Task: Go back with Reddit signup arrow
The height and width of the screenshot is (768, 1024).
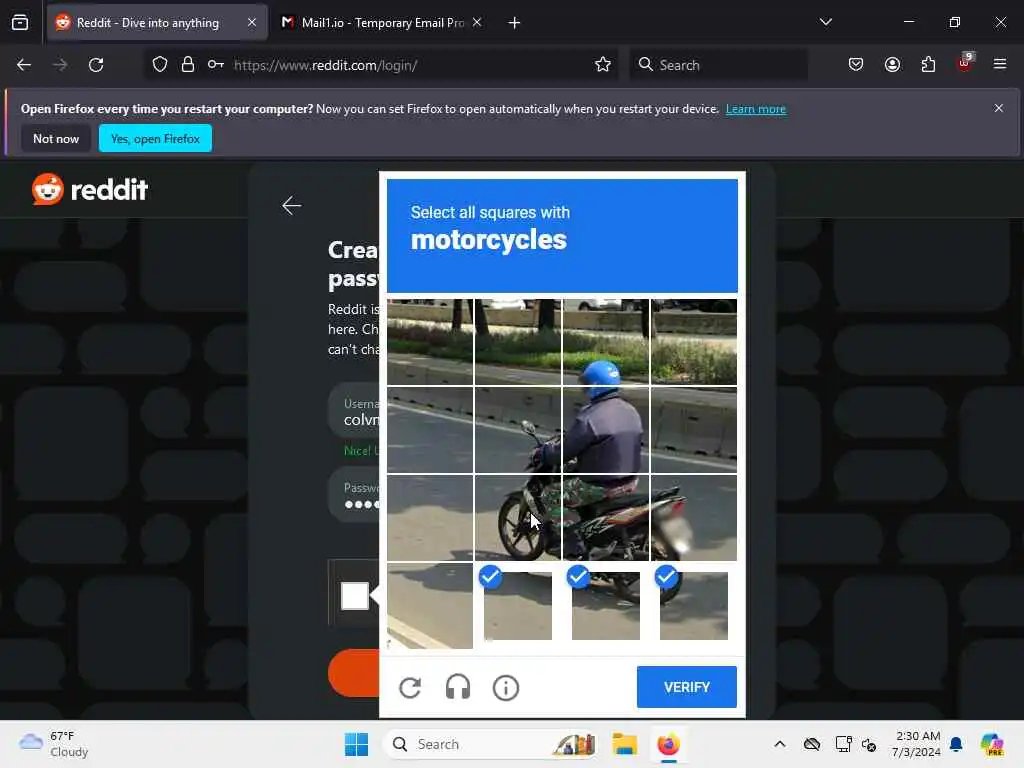Action: click(291, 206)
